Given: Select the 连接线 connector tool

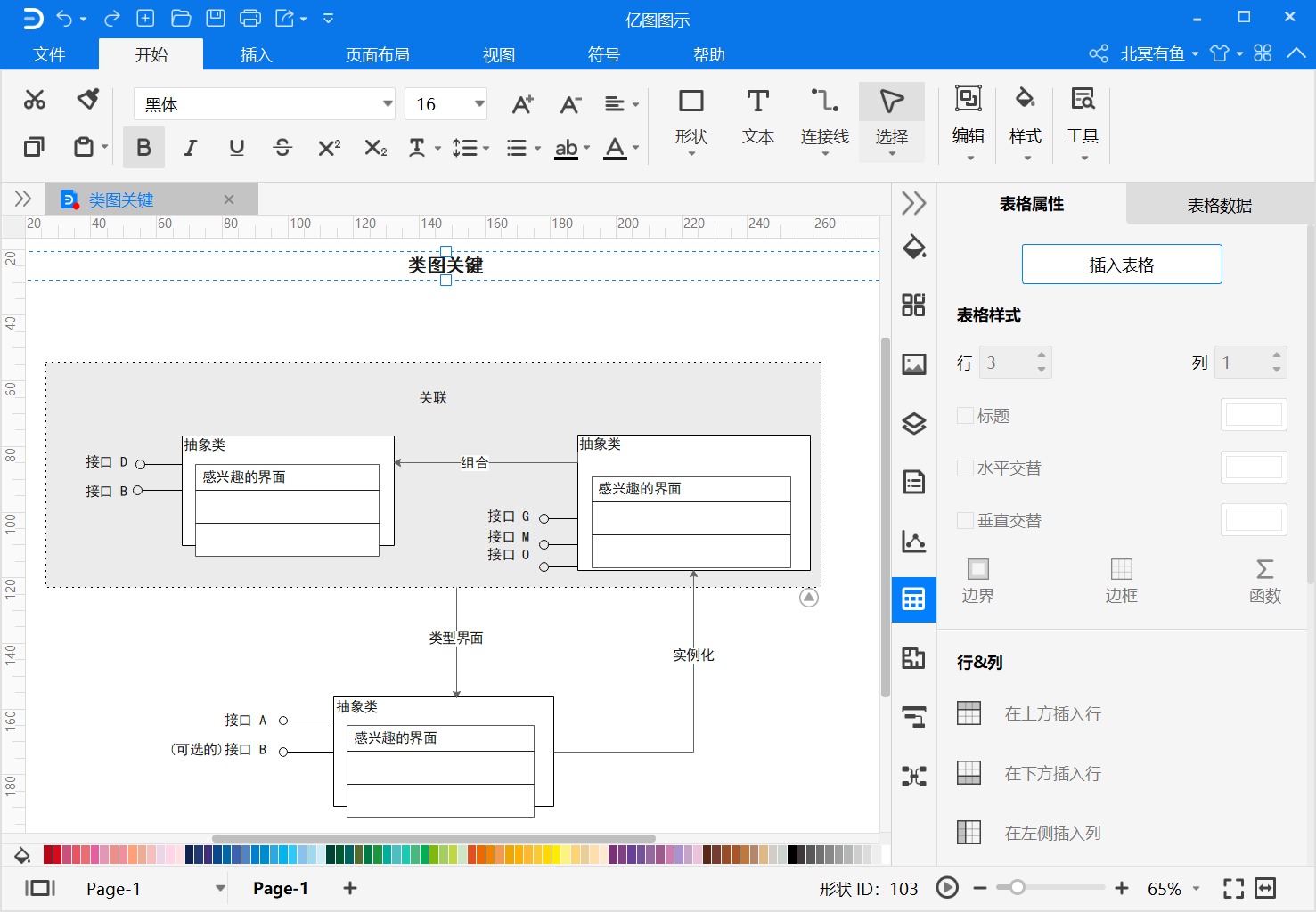Looking at the screenshot, I should point(825,122).
